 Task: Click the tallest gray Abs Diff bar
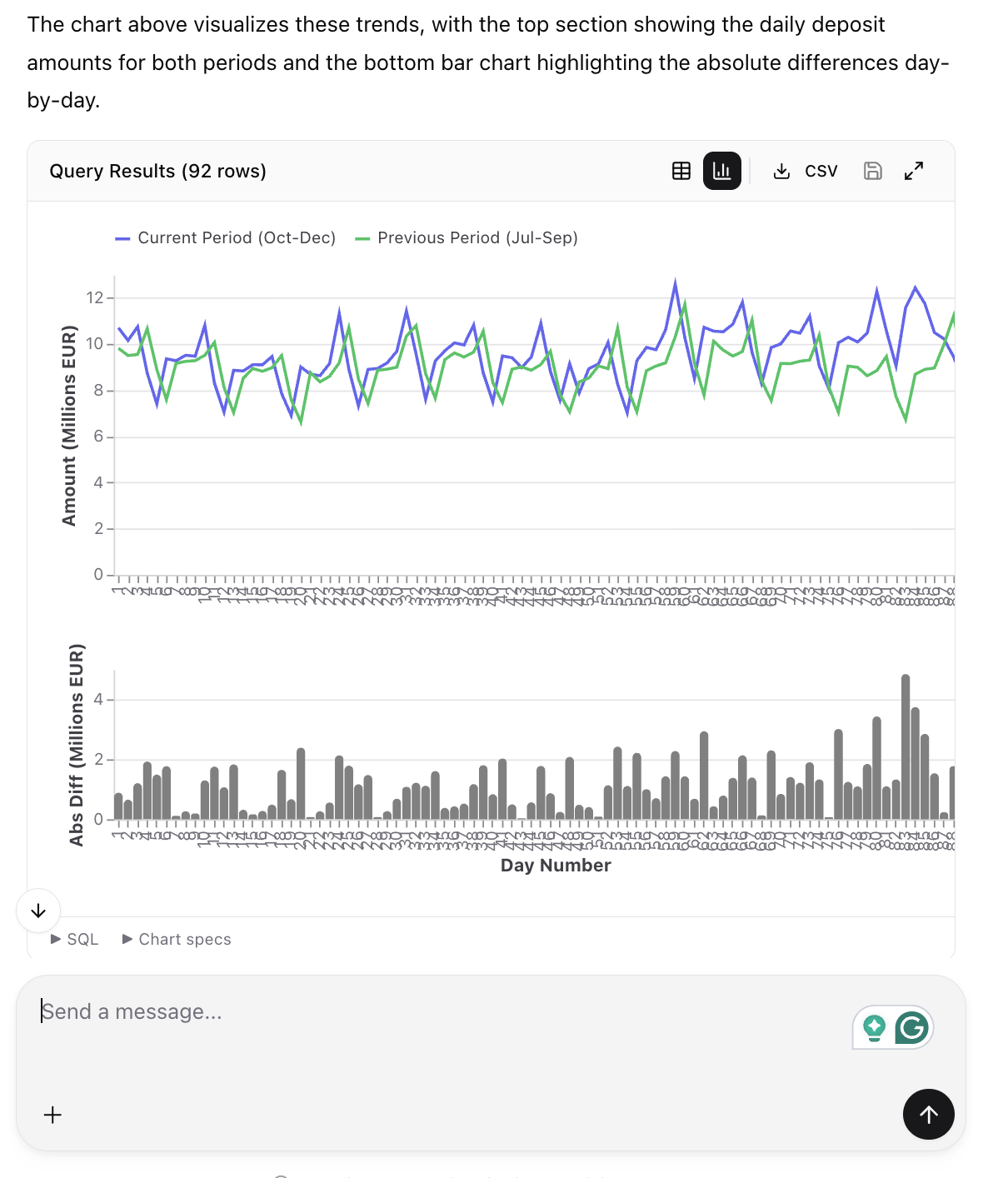[906, 747]
